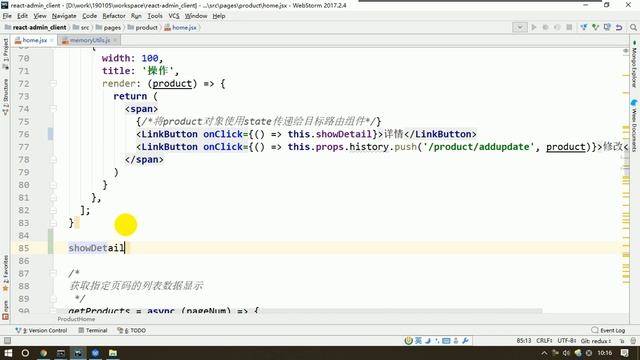Open the Run menu
The height and width of the screenshot is (360, 640).
pos(136,16)
